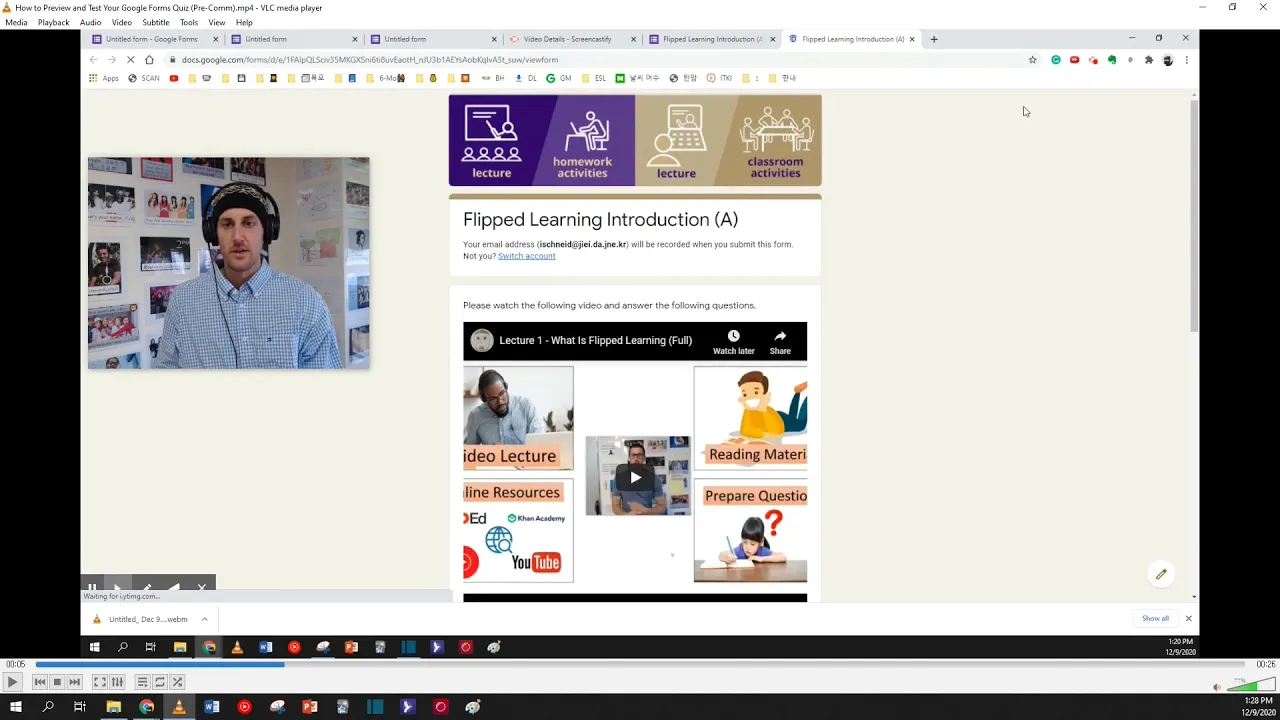This screenshot has height=720, width=1280.
Task: Open the ESL bookmarks folder
Action: (593, 78)
